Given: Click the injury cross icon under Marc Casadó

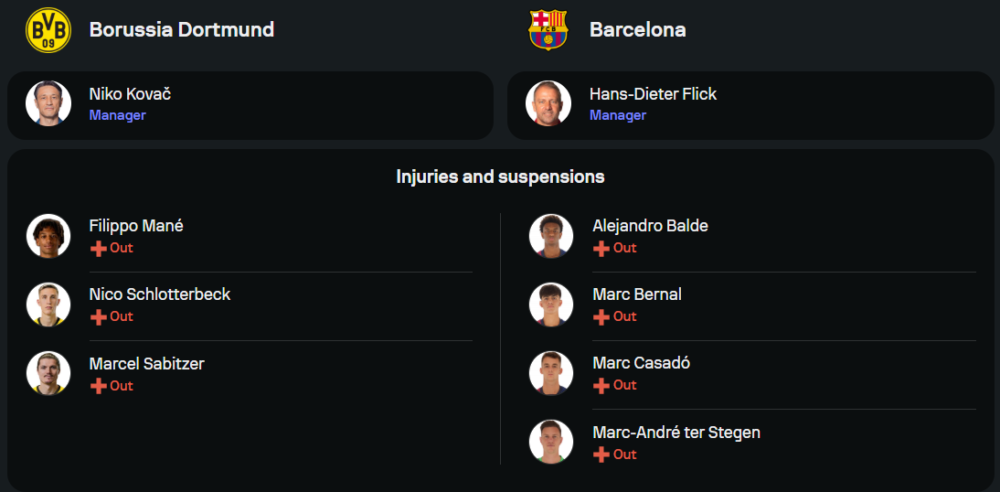Looking at the screenshot, I should pyautogui.click(x=601, y=386).
